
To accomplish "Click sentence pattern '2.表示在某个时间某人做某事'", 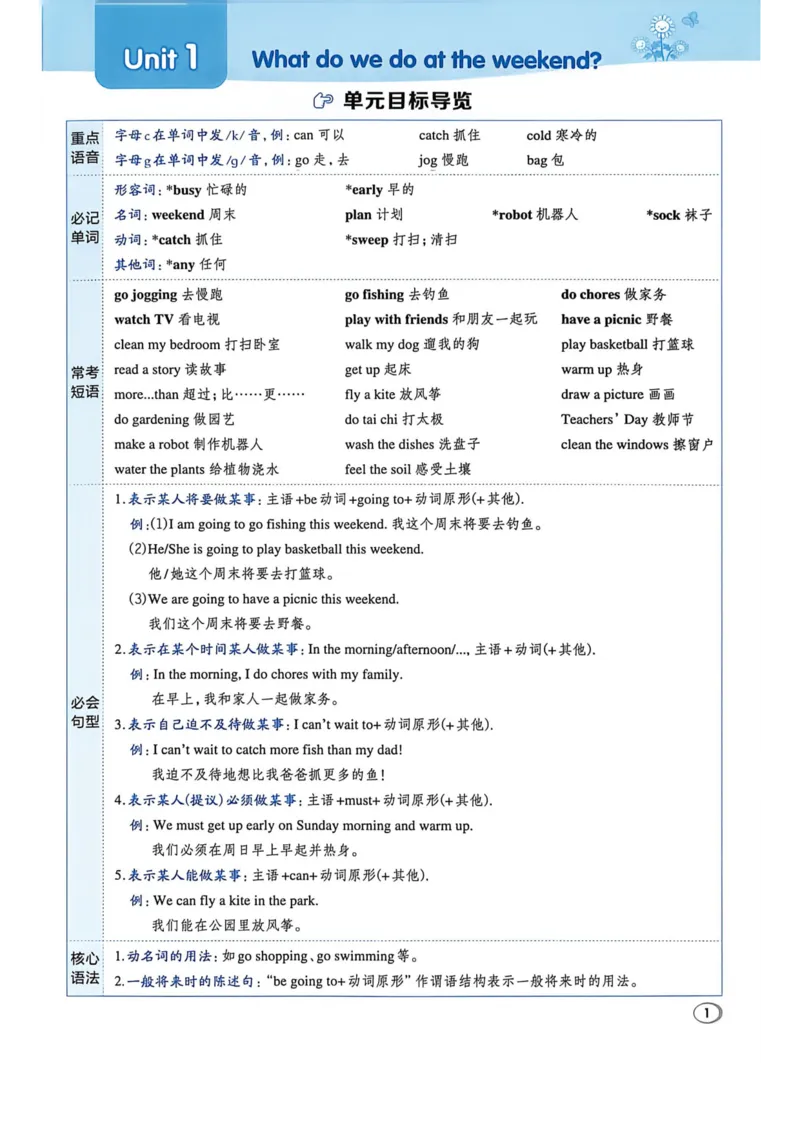I will click(x=206, y=650).
